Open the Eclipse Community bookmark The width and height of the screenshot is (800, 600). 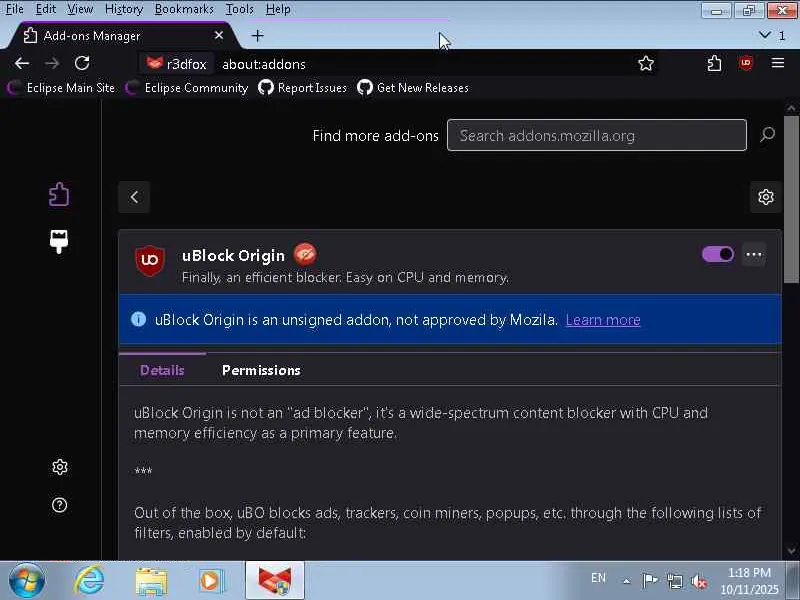187,88
